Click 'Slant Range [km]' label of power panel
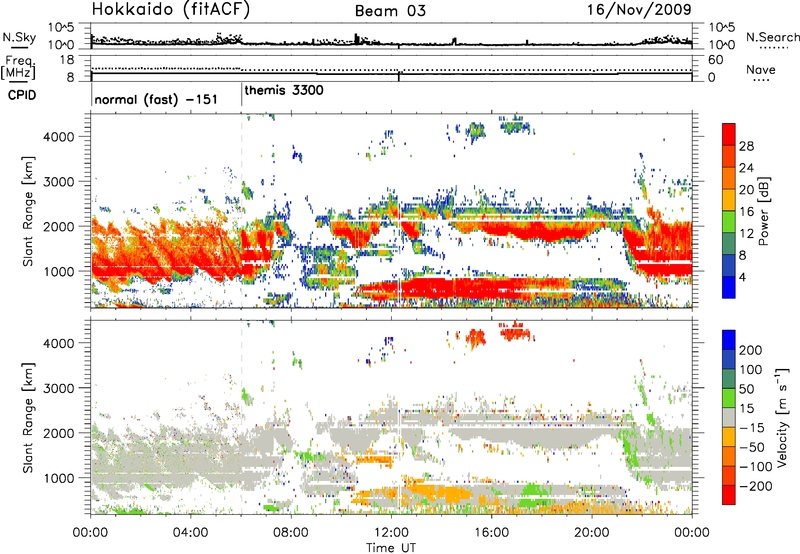The height and width of the screenshot is (554, 800). coord(28,211)
